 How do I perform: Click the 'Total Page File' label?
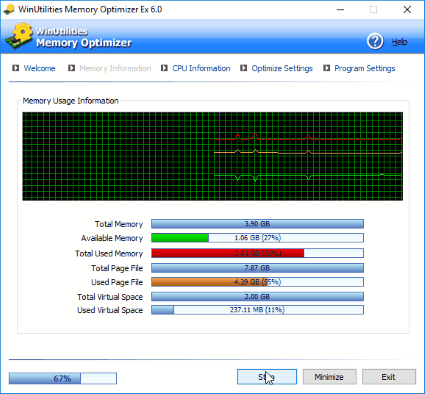click(x=117, y=268)
